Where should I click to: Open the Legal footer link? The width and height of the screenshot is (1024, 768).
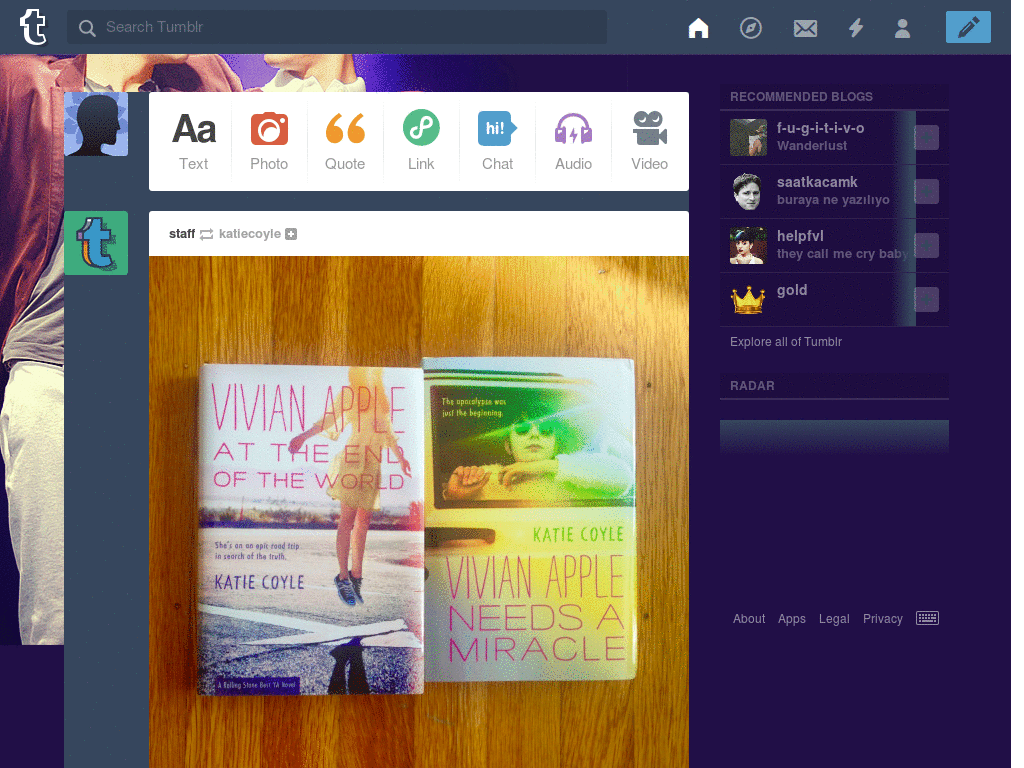click(x=834, y=618)
